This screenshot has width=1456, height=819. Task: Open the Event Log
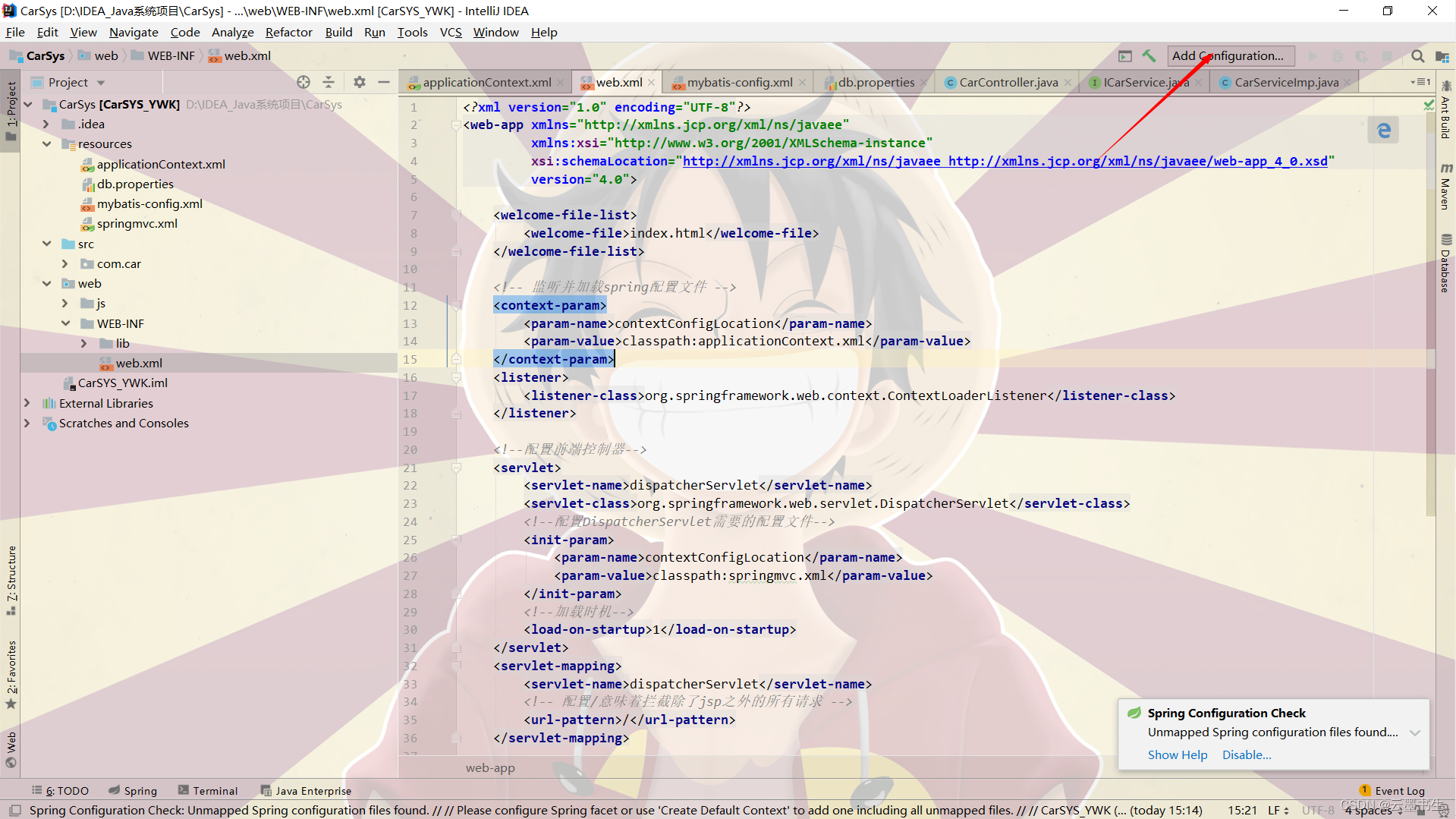pyautogui.click(x=1392, y=791)
